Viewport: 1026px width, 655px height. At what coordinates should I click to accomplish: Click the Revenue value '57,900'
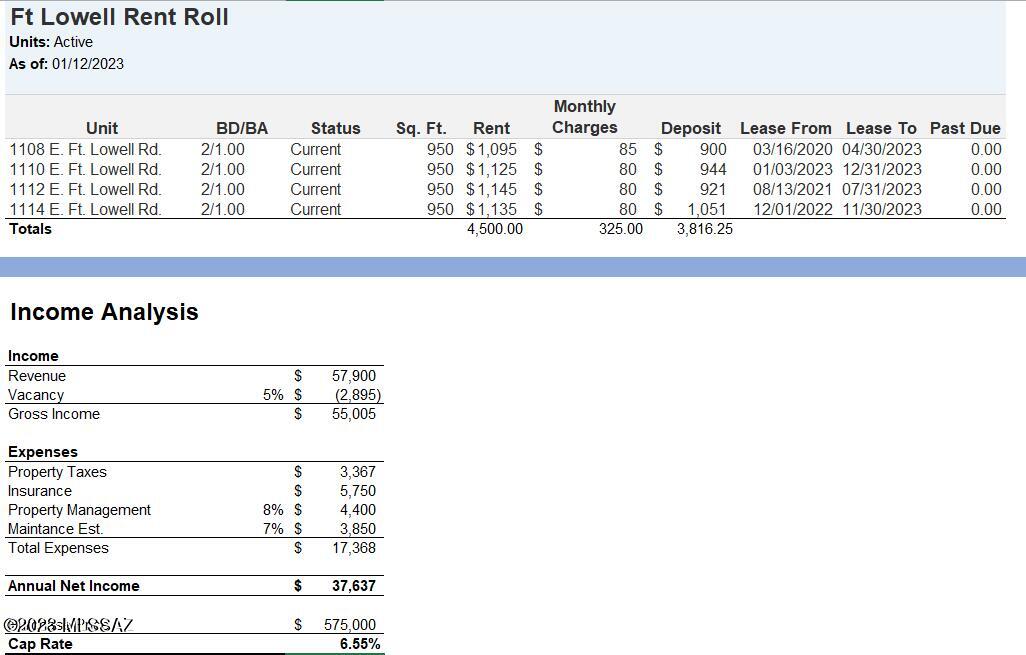(354, 376)
